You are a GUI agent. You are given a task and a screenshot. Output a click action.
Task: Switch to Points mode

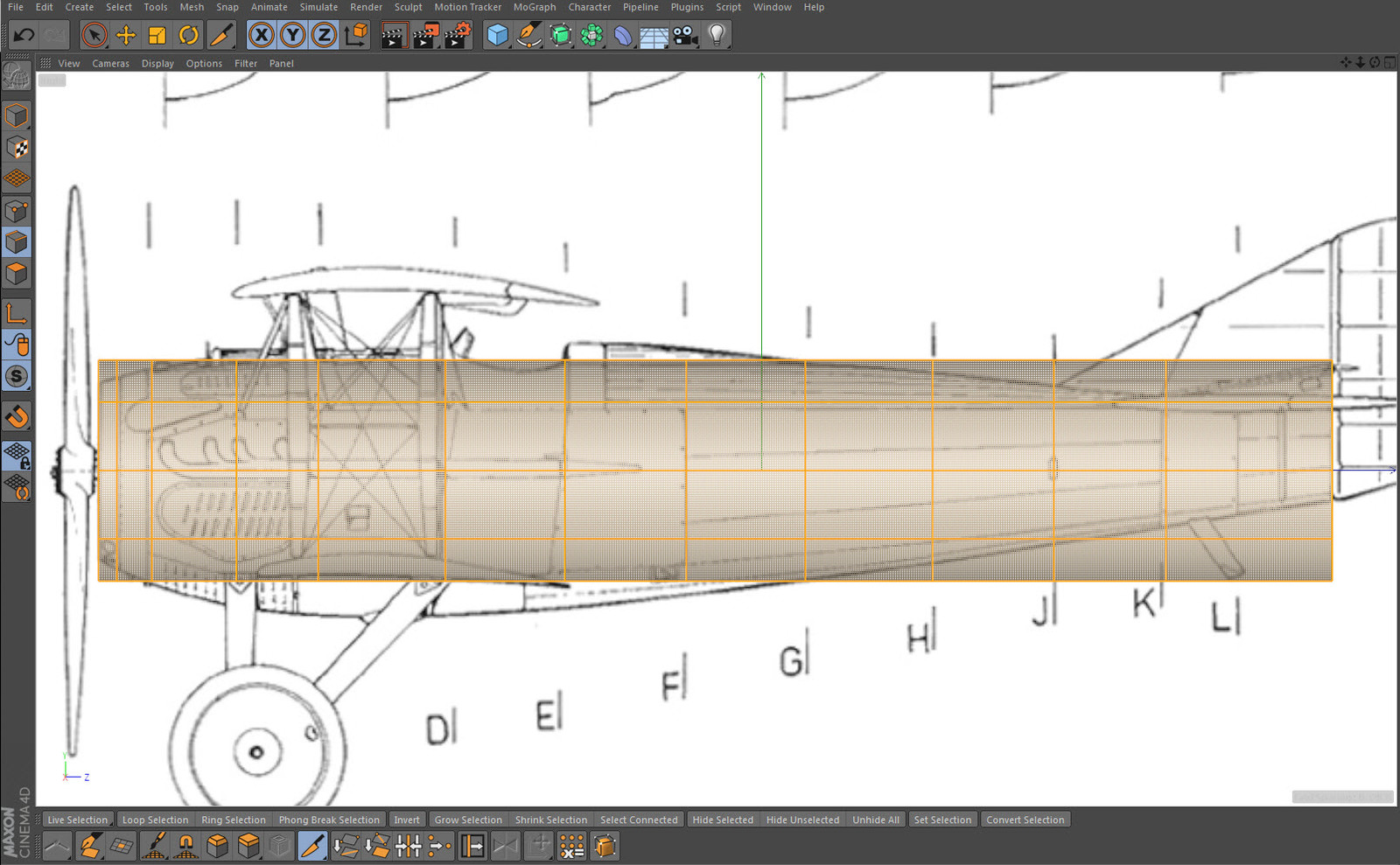pyautogui.click(x=16, y=211)
